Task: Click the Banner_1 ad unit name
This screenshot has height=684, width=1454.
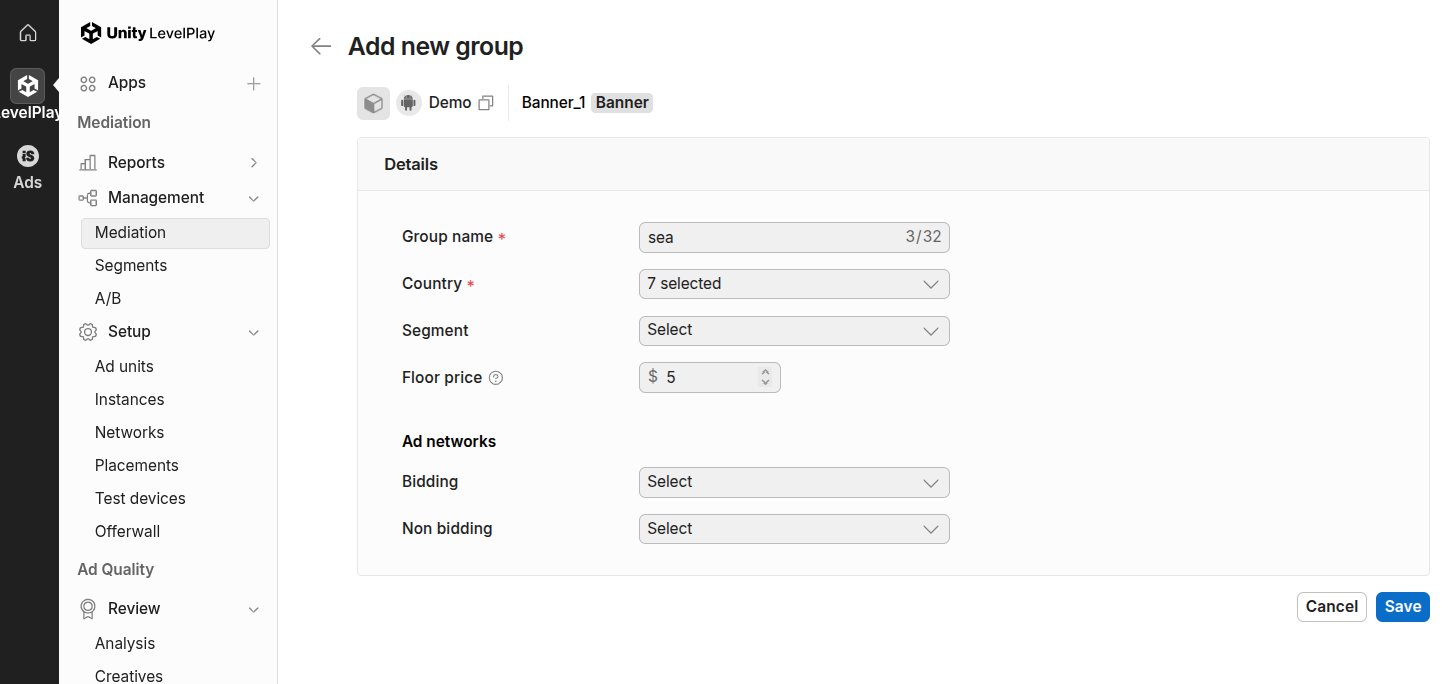Action: (553, 103)
